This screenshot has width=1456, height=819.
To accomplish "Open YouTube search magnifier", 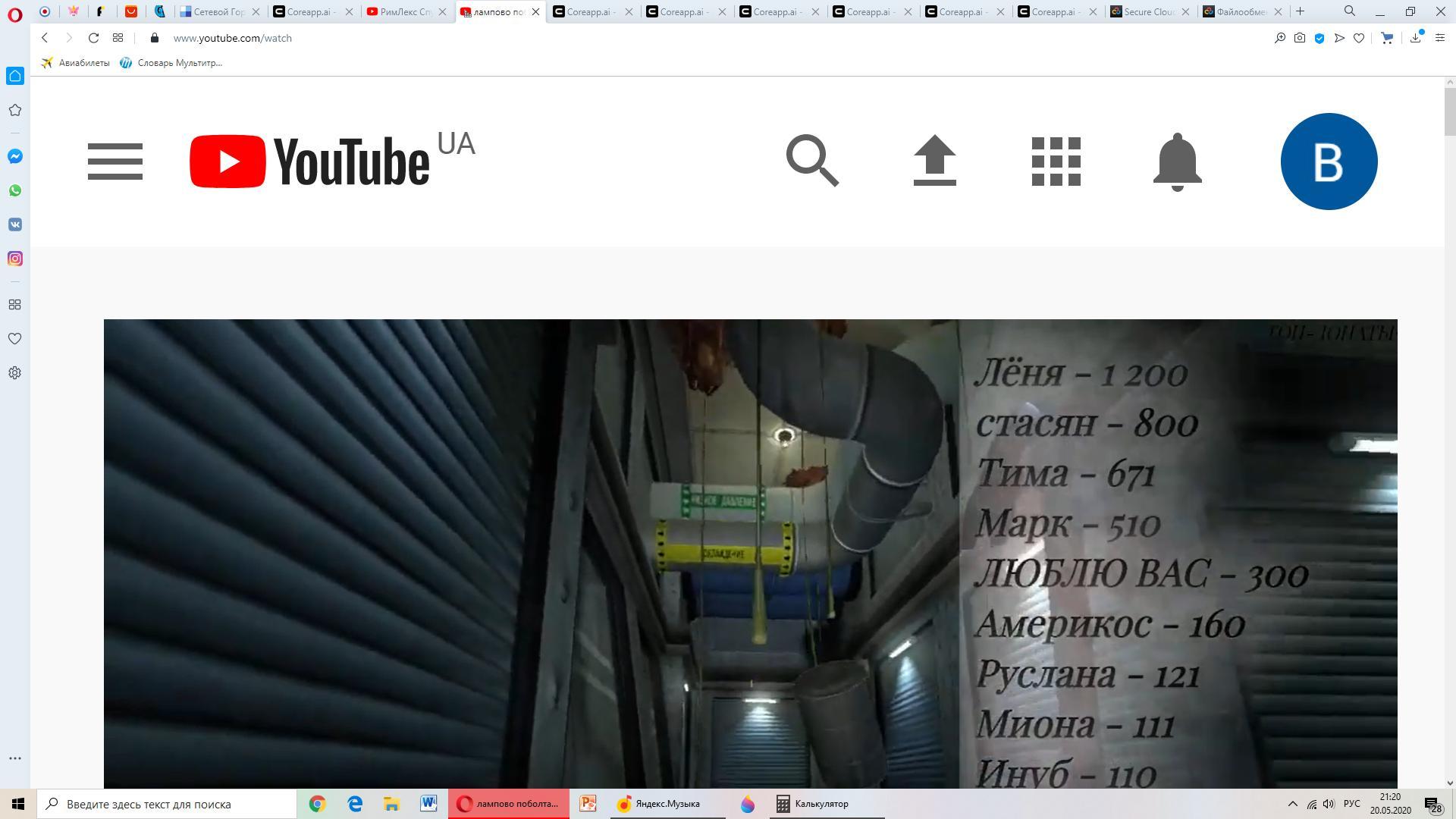I will point(812,161).
